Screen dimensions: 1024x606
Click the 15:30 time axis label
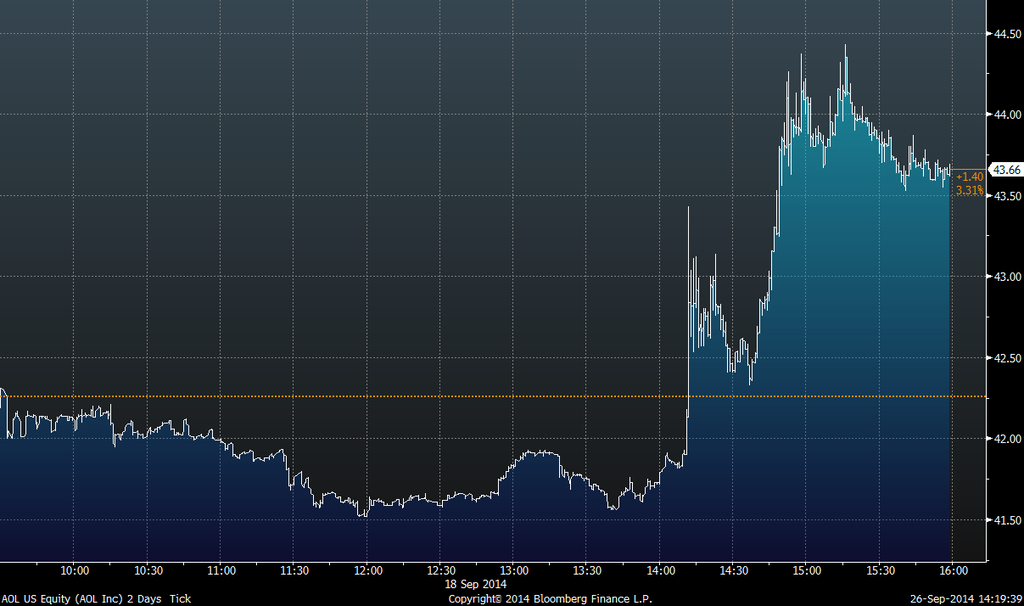pos(880,571)
